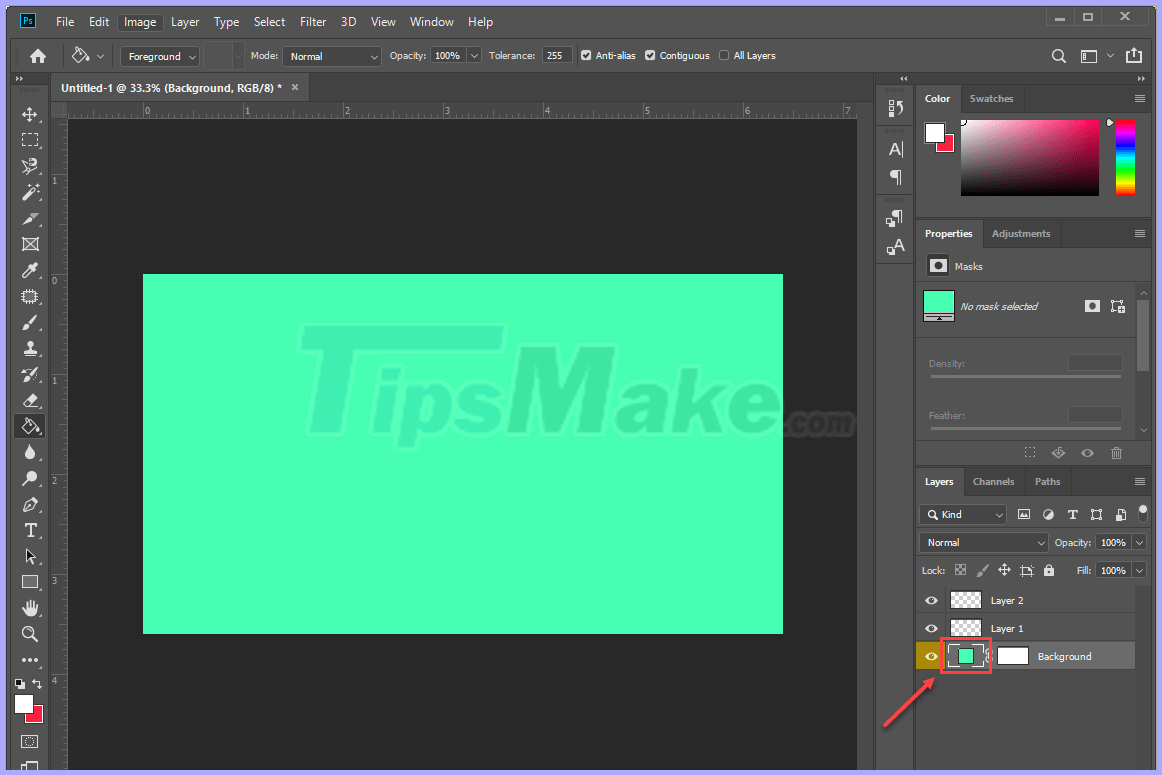Toggle the Contiguous checkbox
Screen dimensions: 1162x775
[650, 56]
